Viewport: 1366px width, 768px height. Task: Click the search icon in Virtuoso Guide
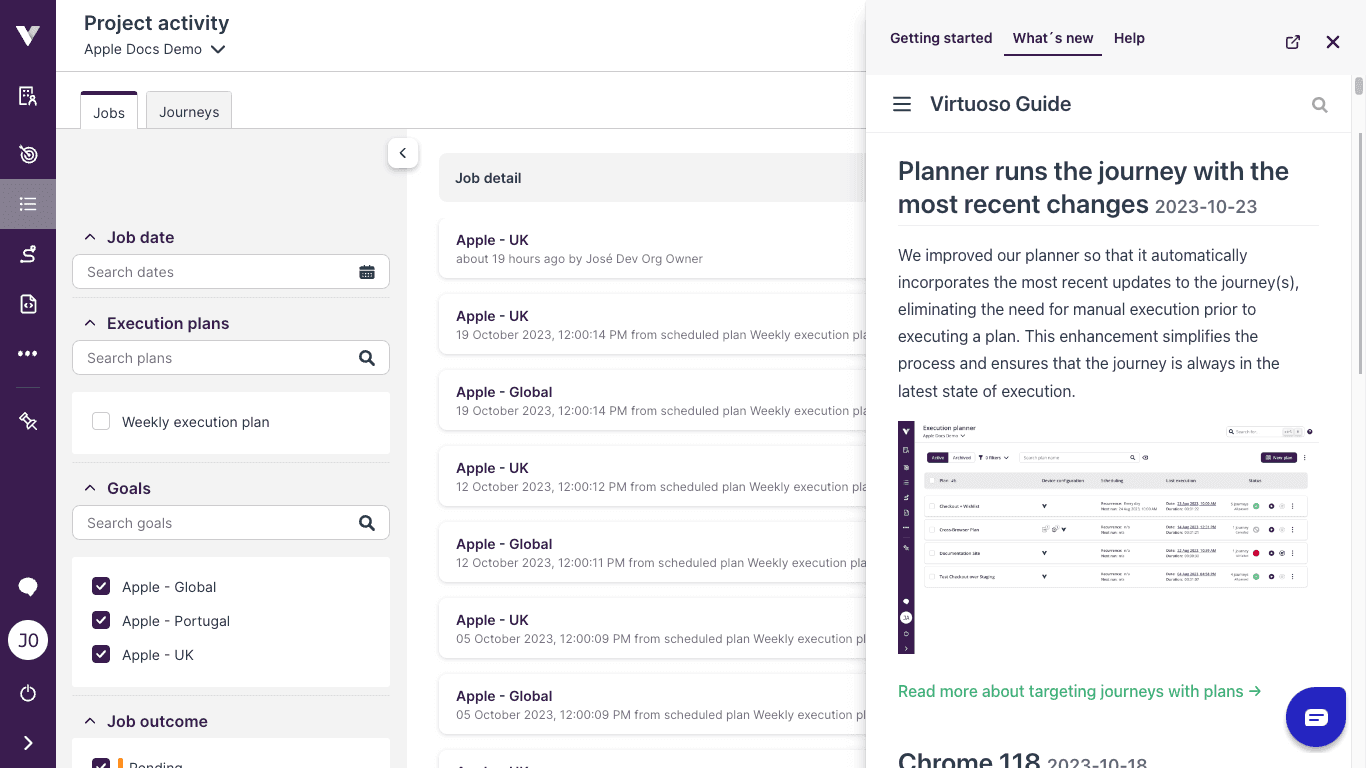[1320, 105]
